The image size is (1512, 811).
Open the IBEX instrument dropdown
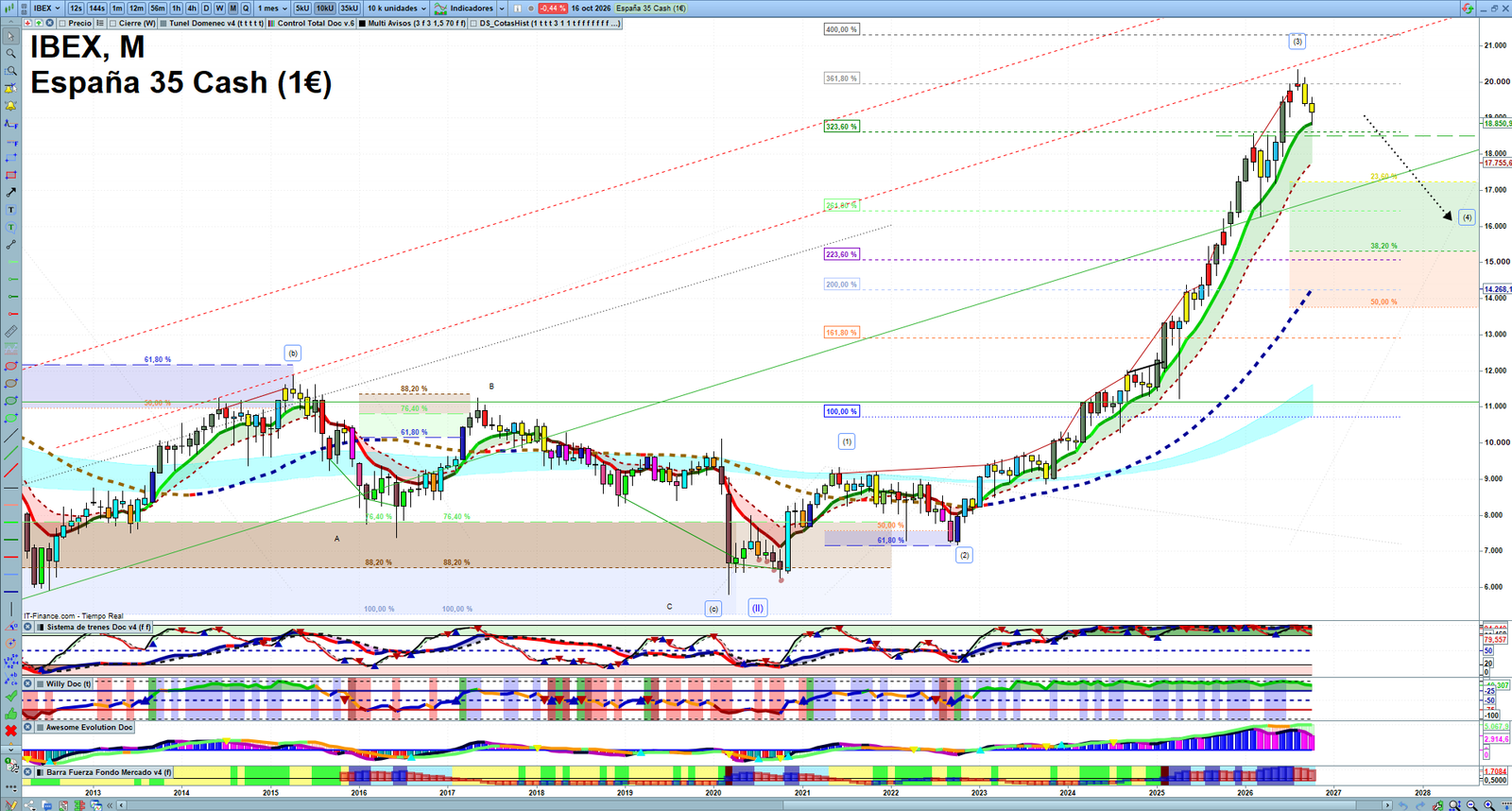(46, 9)
